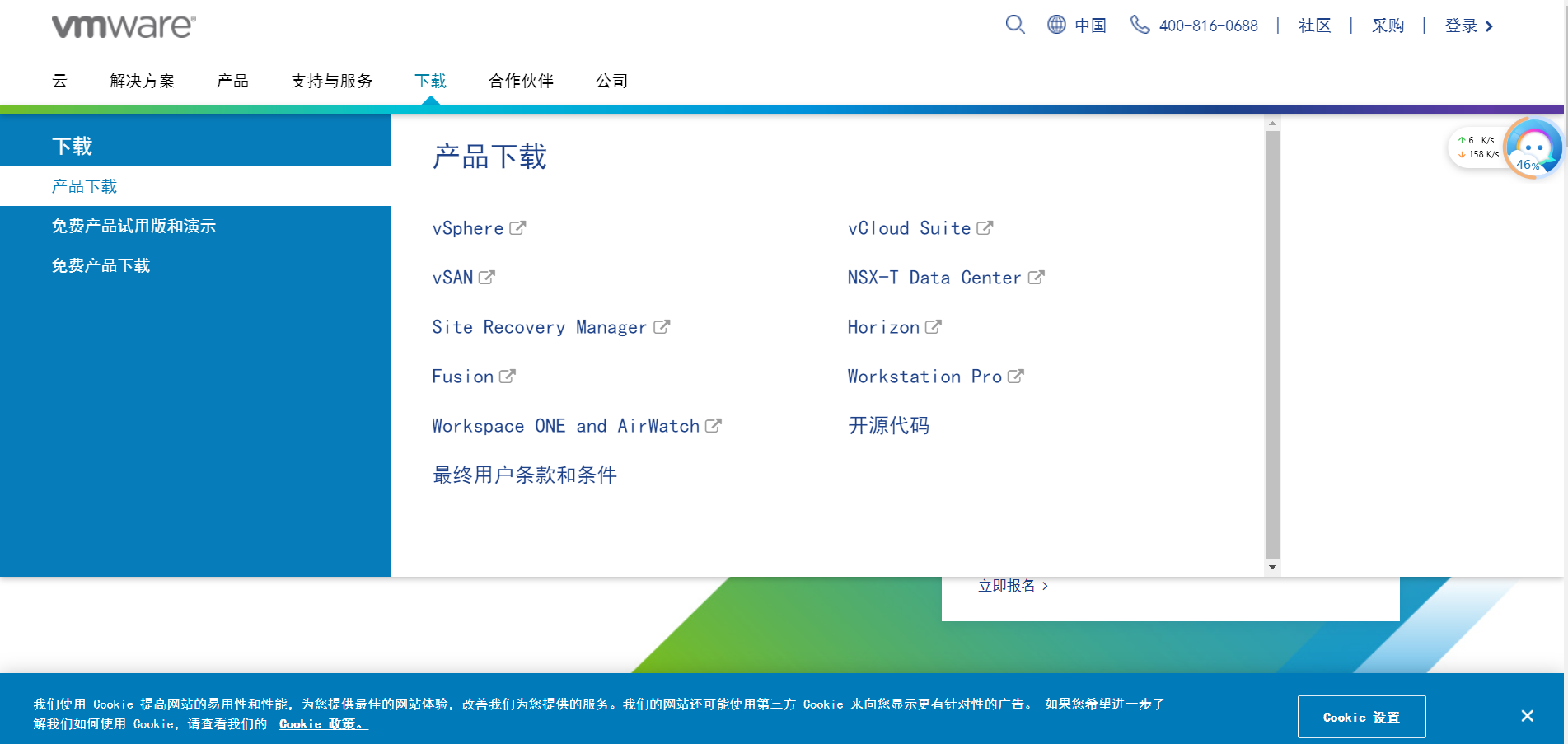Select 免费产品下载 in the sidebar
The image size is (1568, 744).
coord(101,265)
